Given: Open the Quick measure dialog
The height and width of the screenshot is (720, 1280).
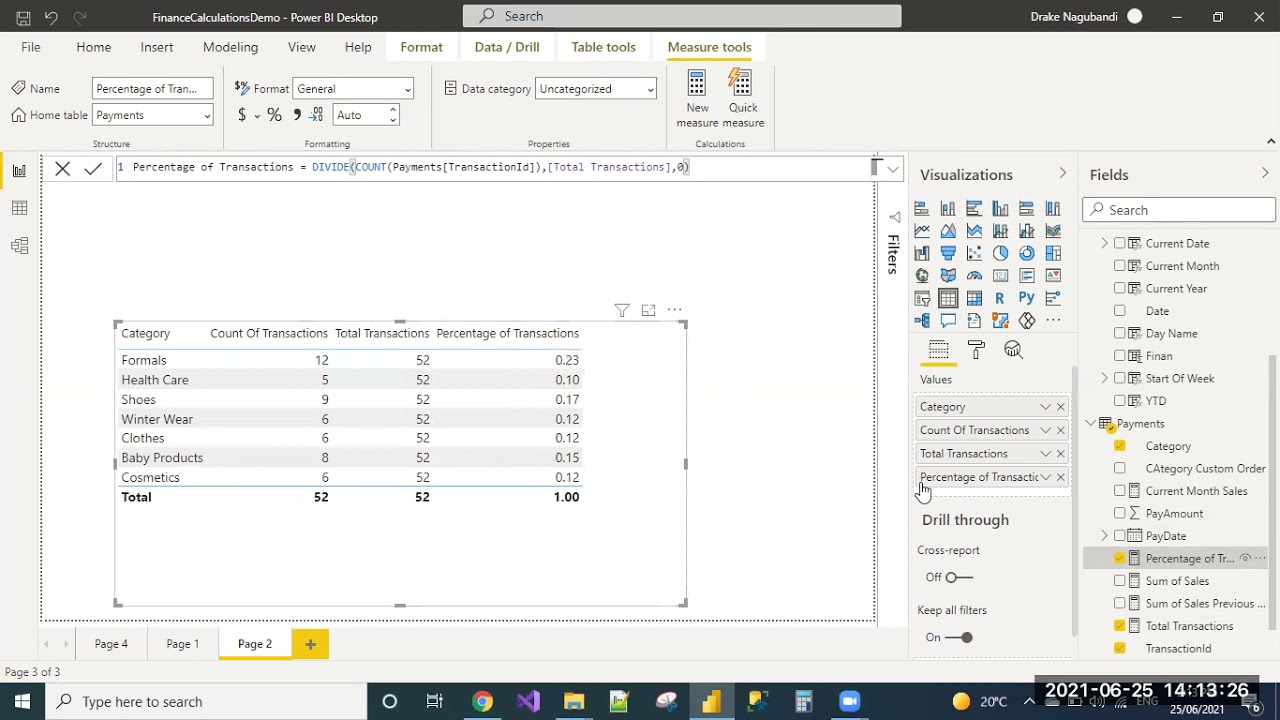Looking at the screenshot, I should [x=743, y=98].
